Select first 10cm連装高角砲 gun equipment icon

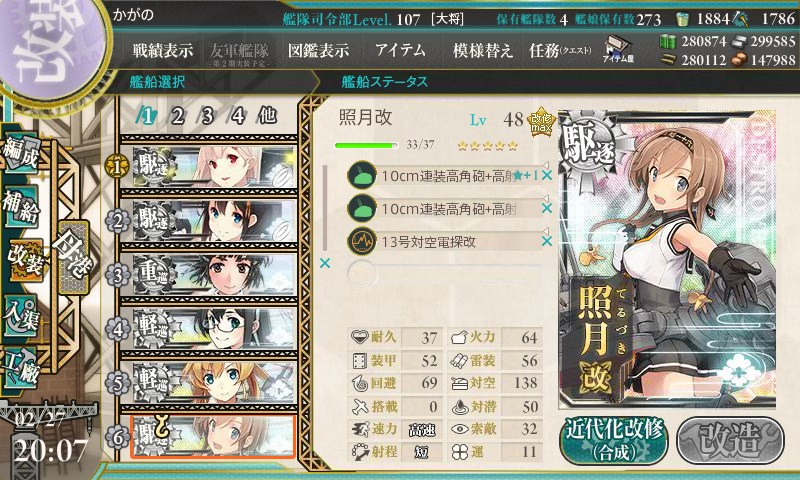(362, 175)
